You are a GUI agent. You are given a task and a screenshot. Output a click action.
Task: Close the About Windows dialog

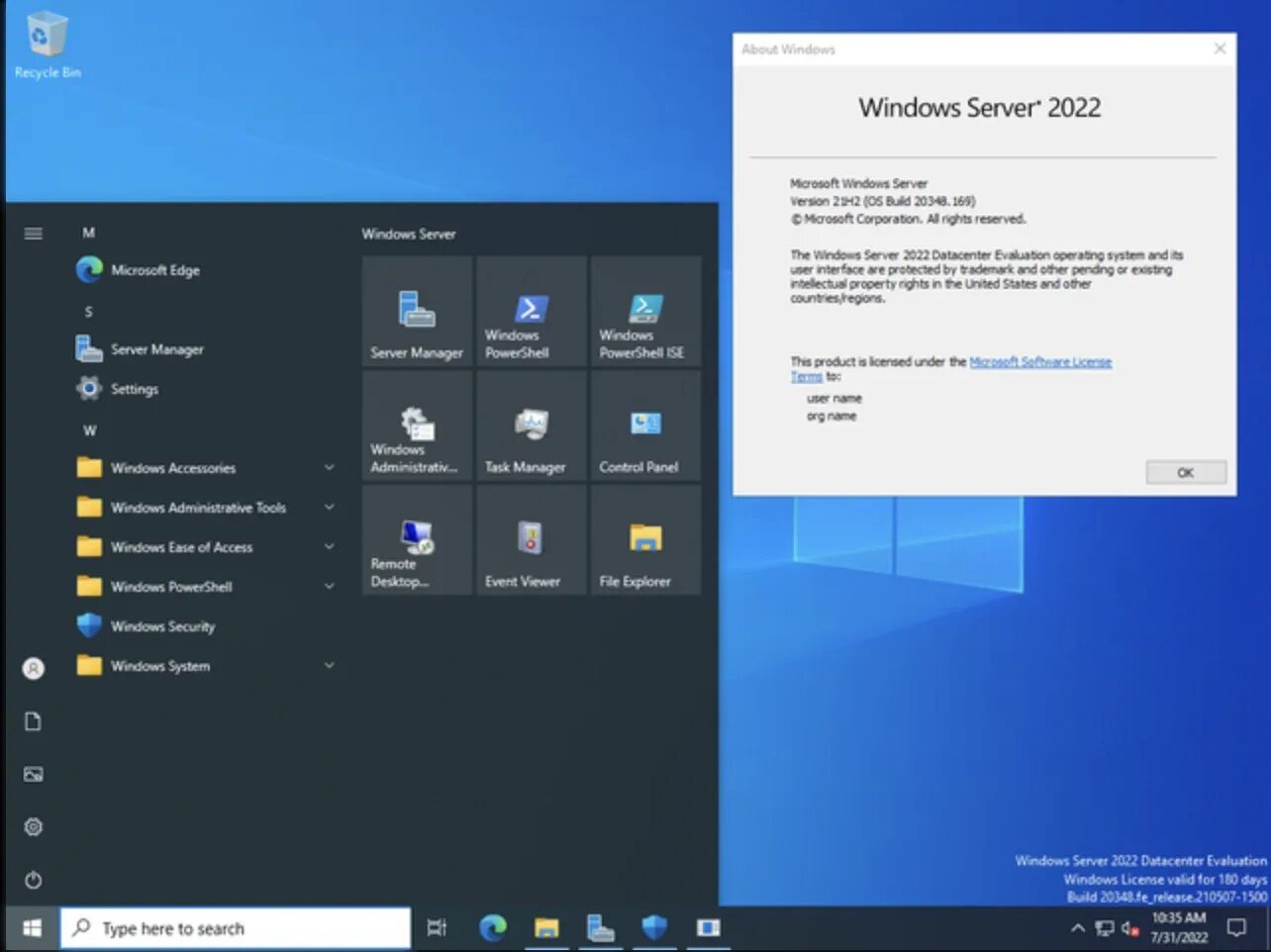point(1220,48)
